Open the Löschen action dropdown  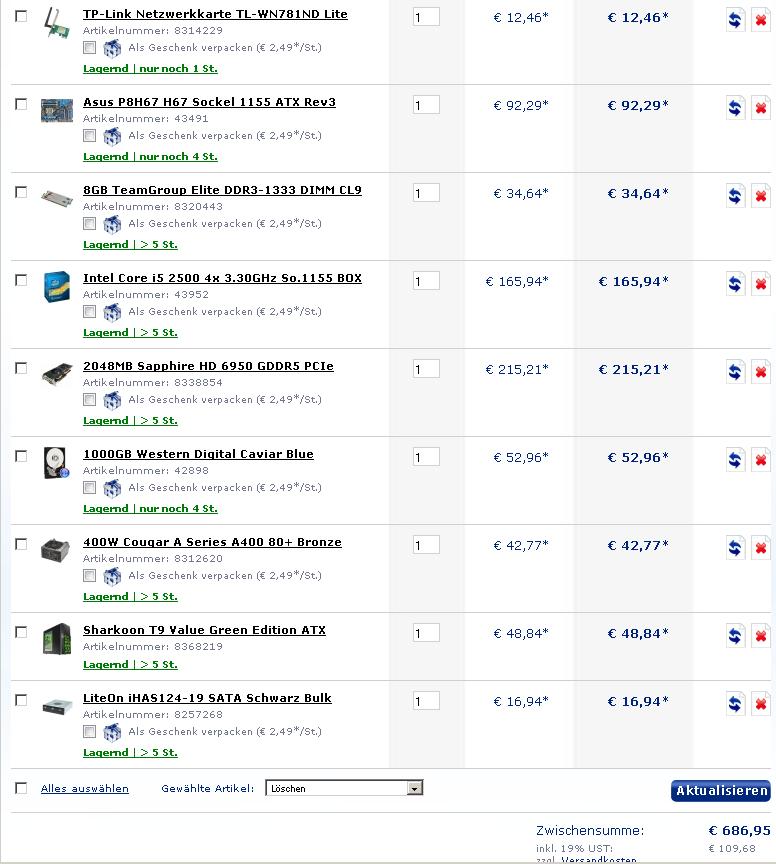[x=344, y=788]
